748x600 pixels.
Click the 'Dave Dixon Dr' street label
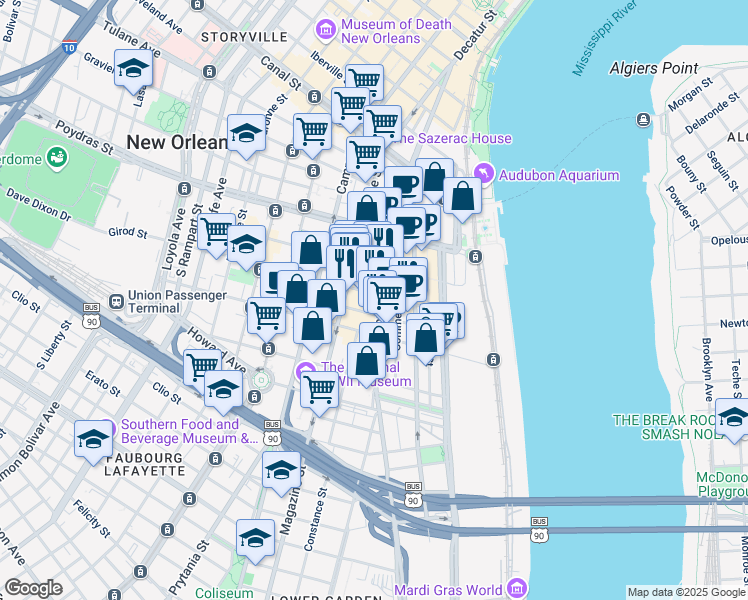coord(39,205)
